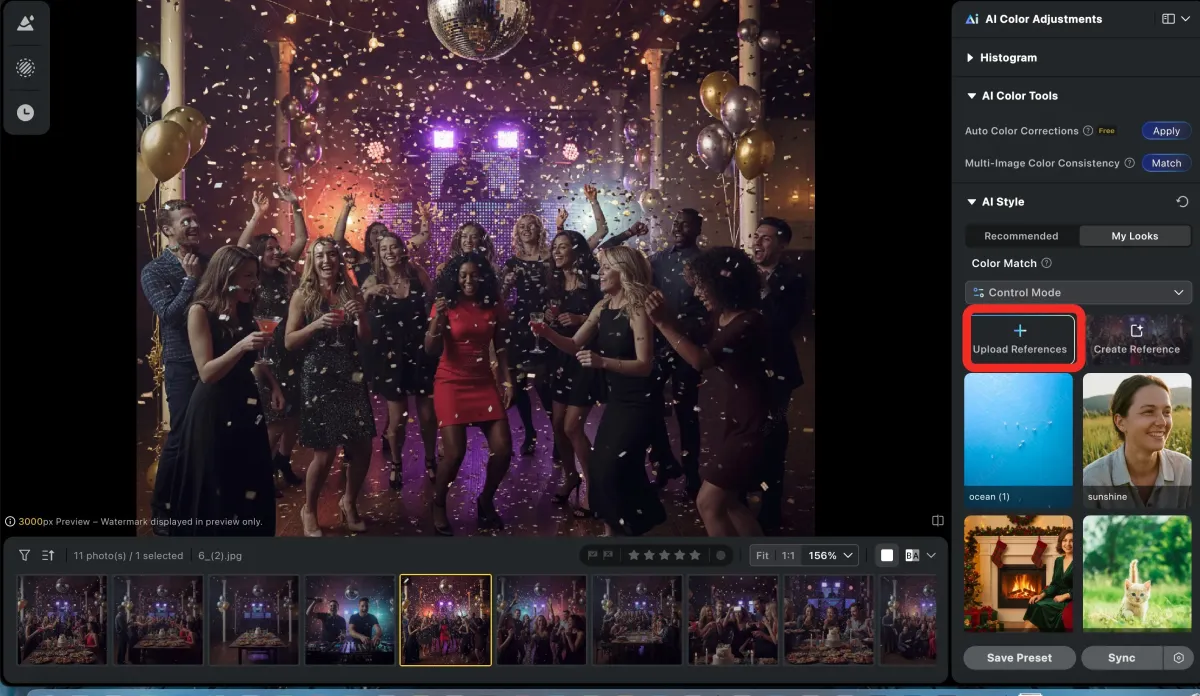Open the Control Mode dropdown
Screen dimensions: 1200x696
[x=1078, y=292]
